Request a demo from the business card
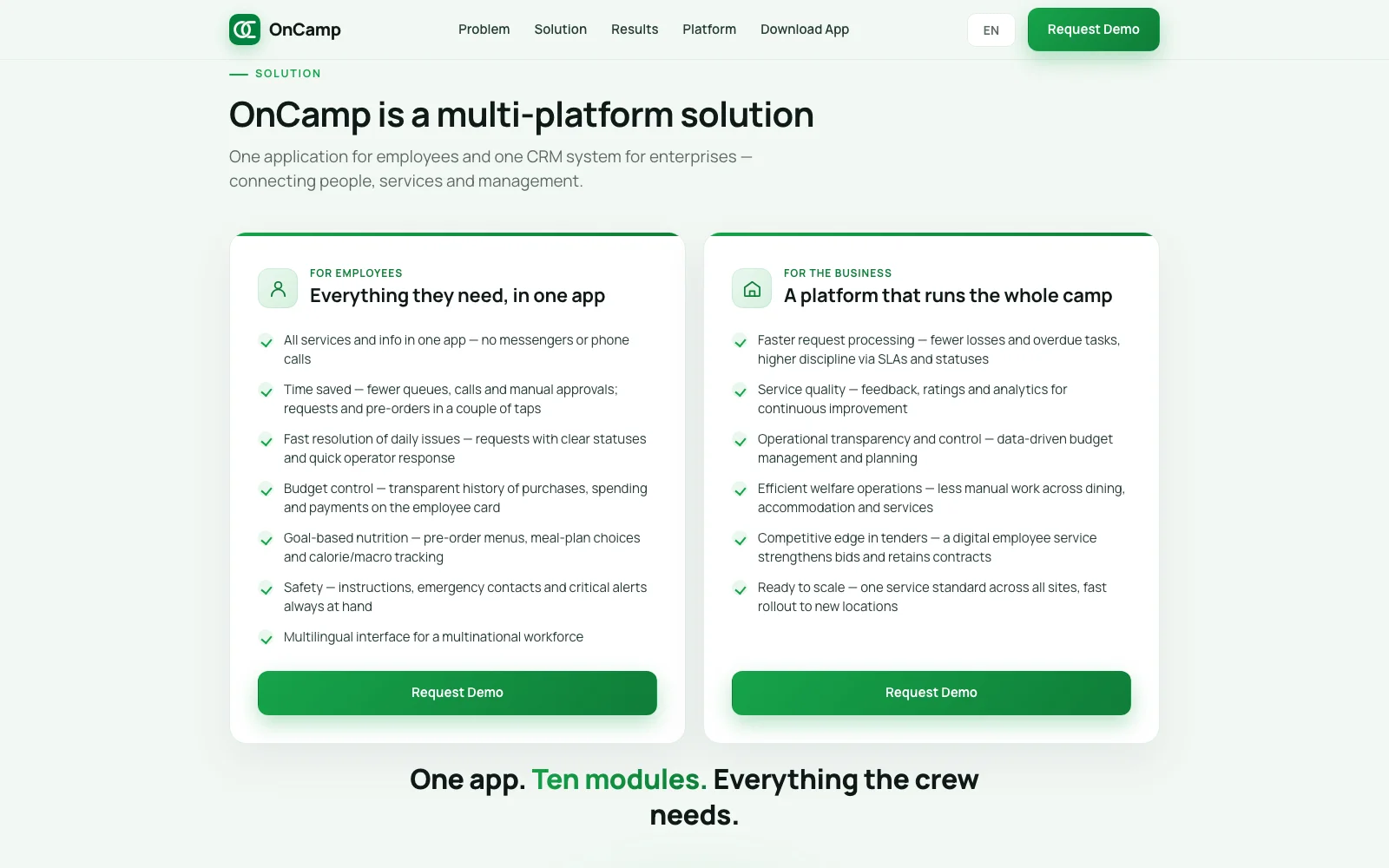 931,693
